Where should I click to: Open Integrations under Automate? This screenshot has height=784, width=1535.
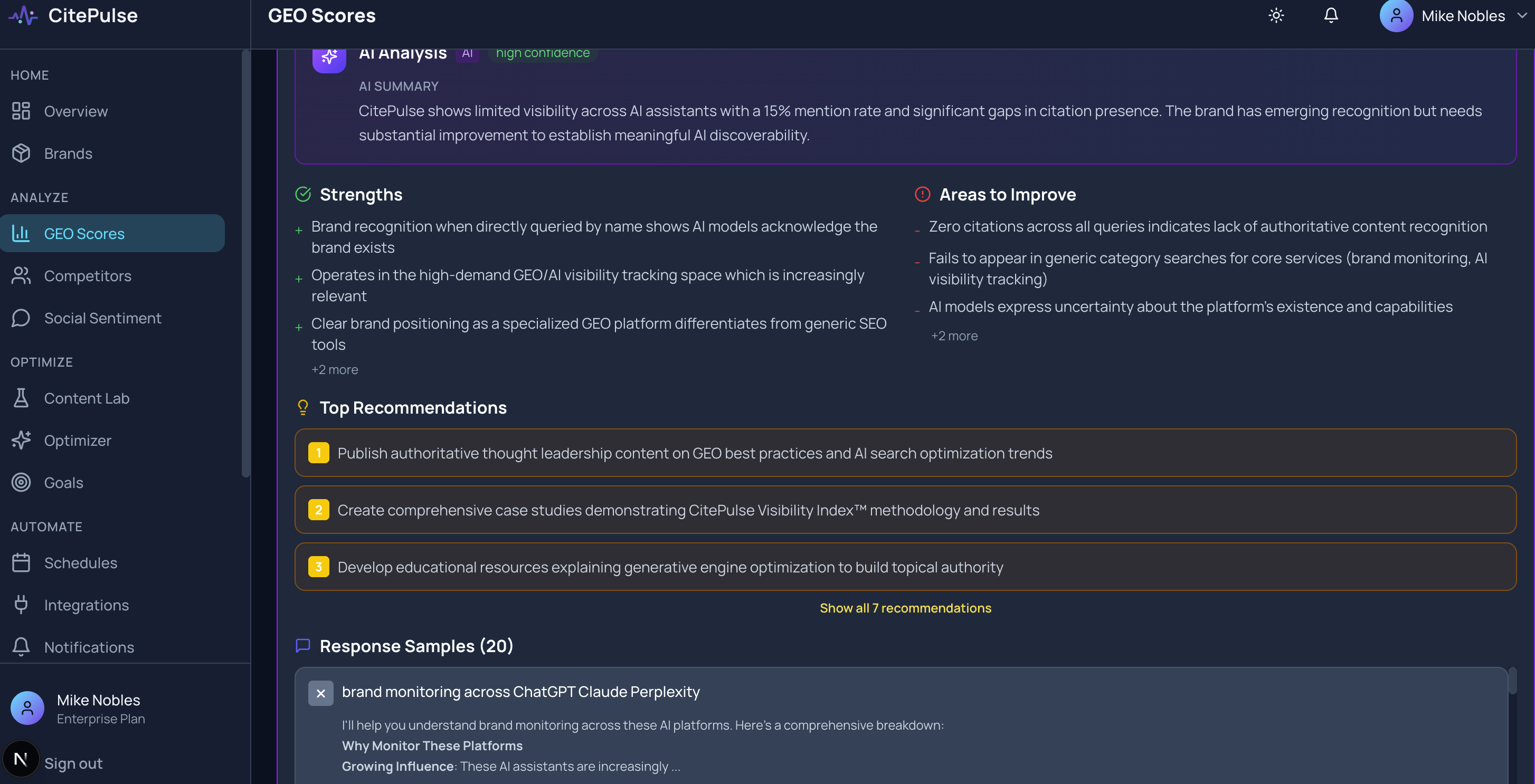(x=87, y=605)
